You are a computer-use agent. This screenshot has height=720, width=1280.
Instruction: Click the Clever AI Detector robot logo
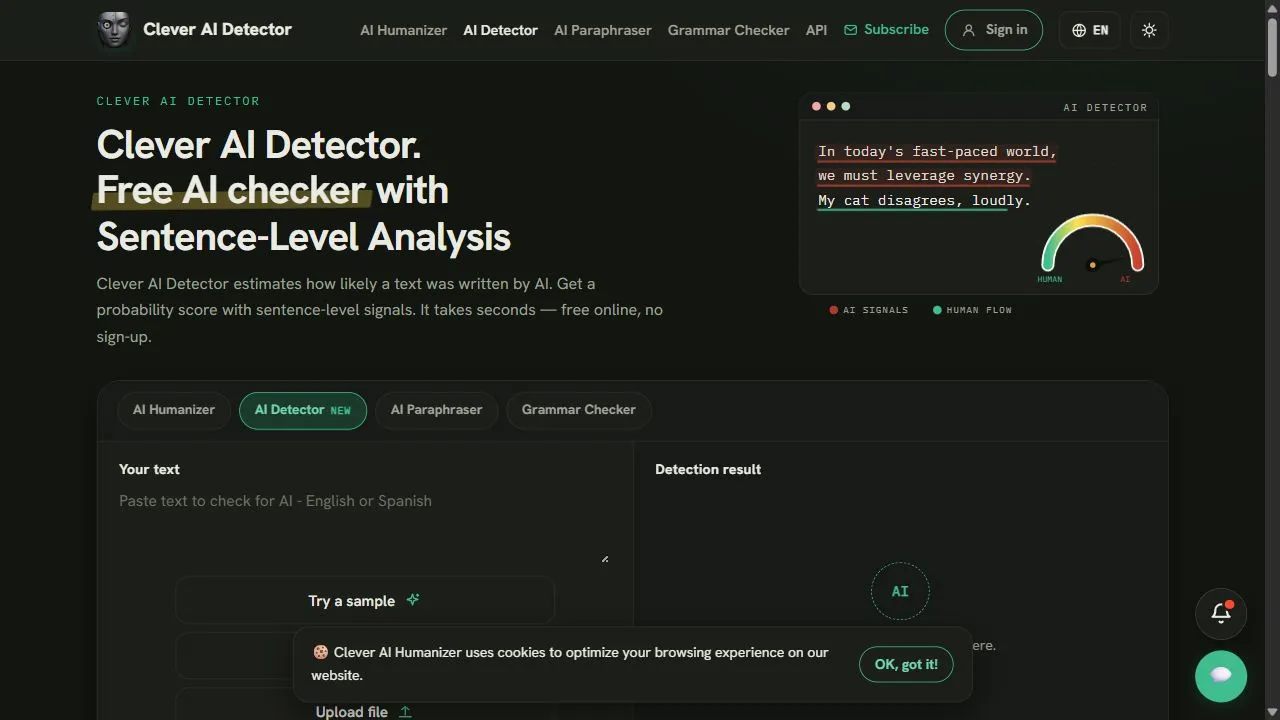pyautogui.click(x=113, y=30)
